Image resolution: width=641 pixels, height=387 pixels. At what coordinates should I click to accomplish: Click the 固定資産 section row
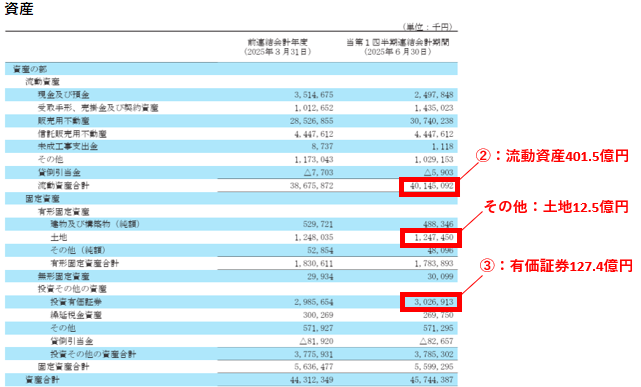231,199
